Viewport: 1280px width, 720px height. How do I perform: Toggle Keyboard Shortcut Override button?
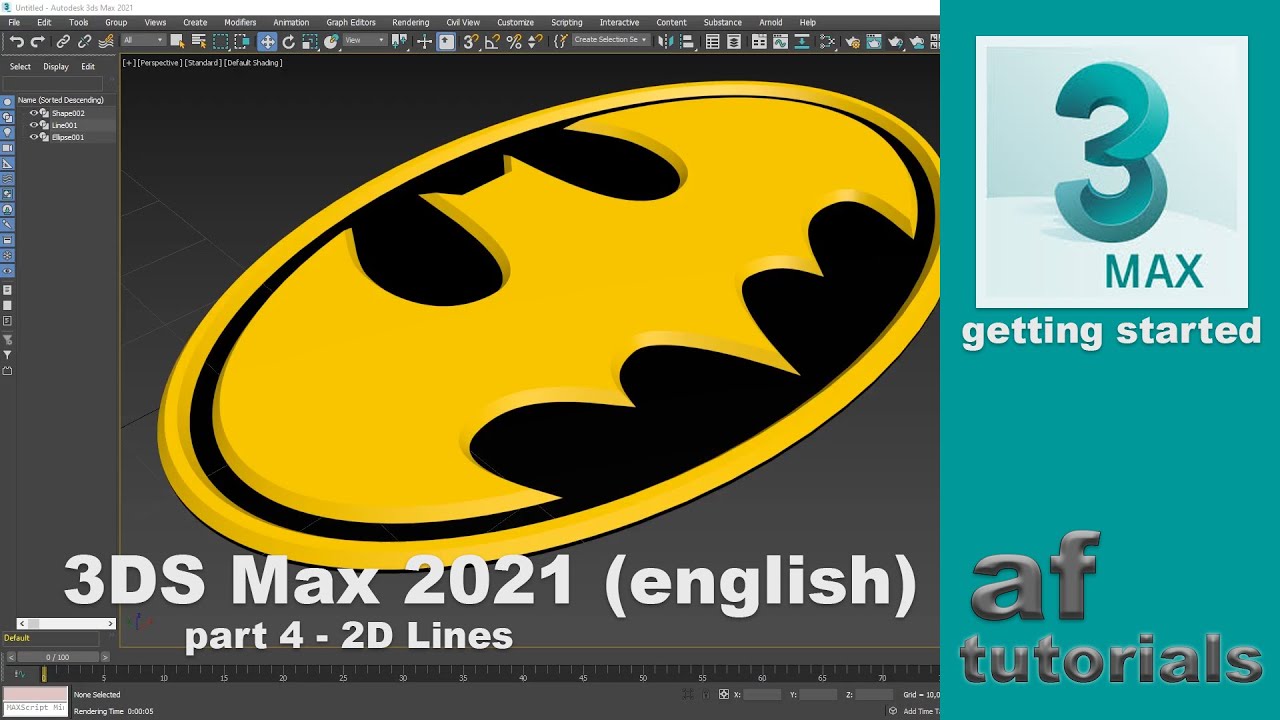[446, 41]
